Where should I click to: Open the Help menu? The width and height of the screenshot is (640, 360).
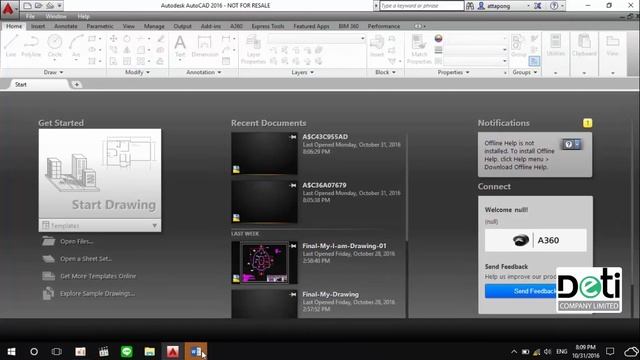click(83, 17)
